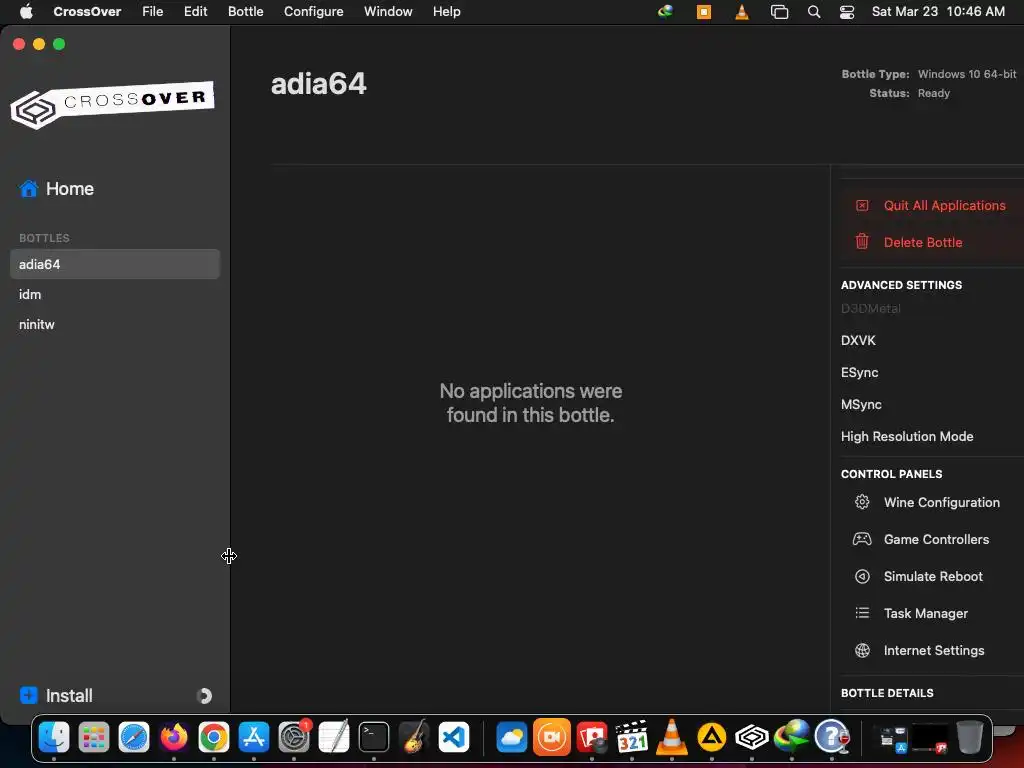Open Spotlight search in menu bar
This screenshot has width=1024, height=768.
tap(814, 12)
